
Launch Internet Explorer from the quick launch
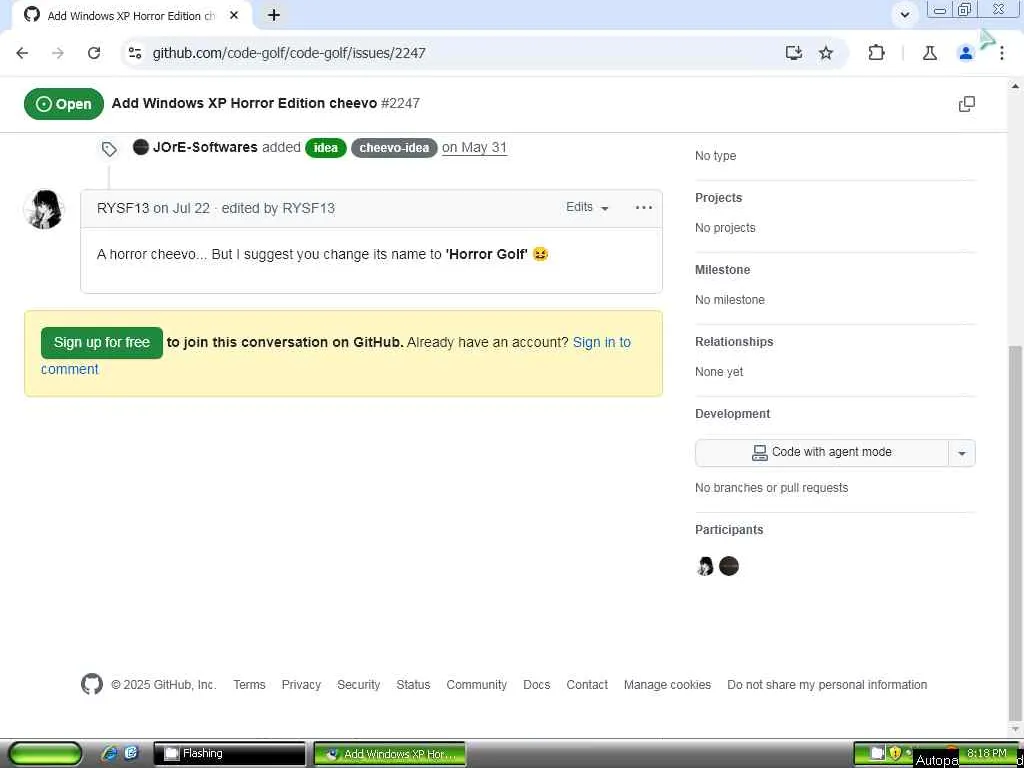[109, 753]
